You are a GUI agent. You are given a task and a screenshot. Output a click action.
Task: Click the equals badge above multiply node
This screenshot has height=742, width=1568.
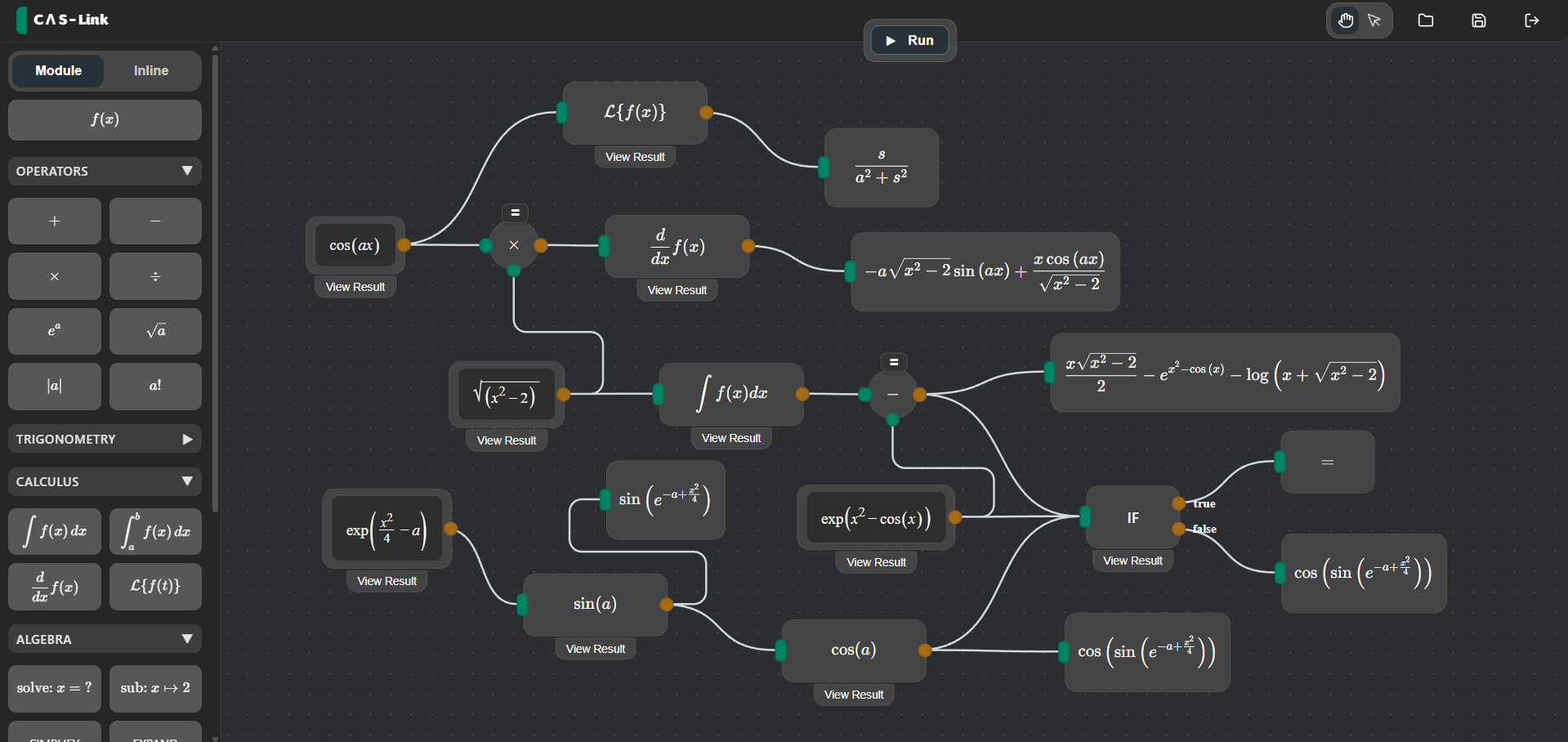click(x=515, y=212)
